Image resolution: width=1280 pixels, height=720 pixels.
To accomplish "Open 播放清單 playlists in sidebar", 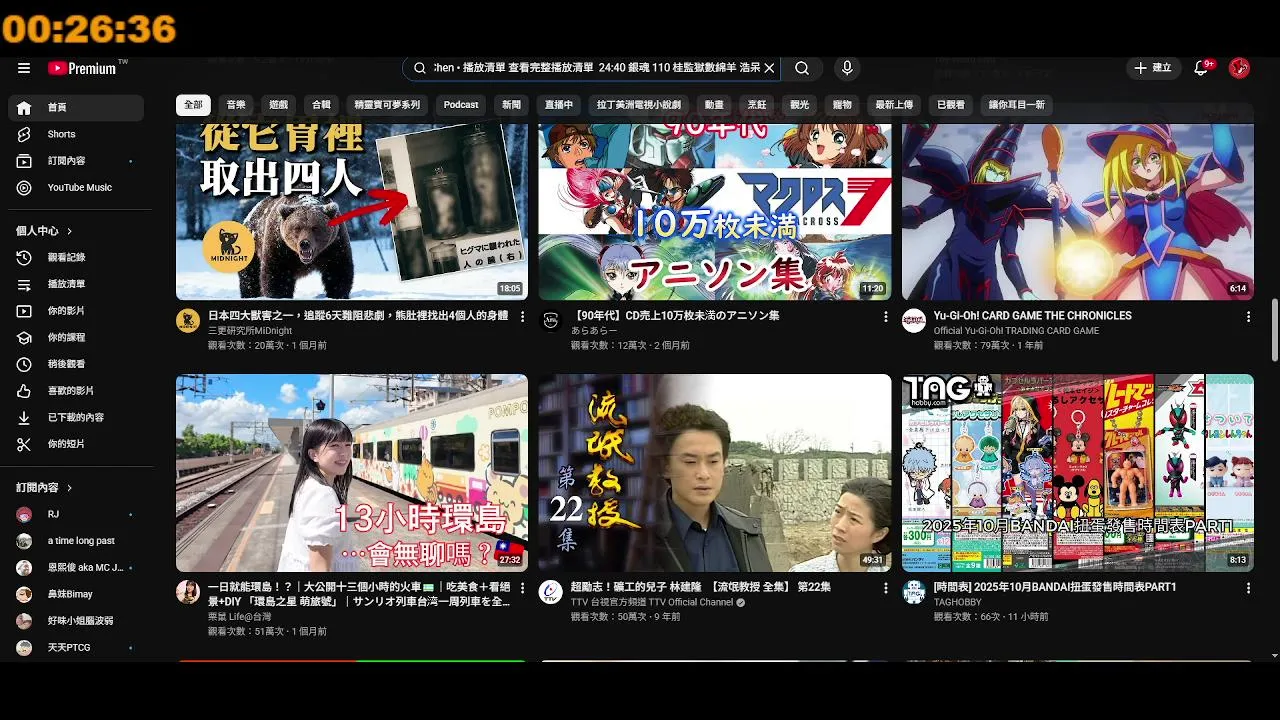I will click(x=76, y=284).
